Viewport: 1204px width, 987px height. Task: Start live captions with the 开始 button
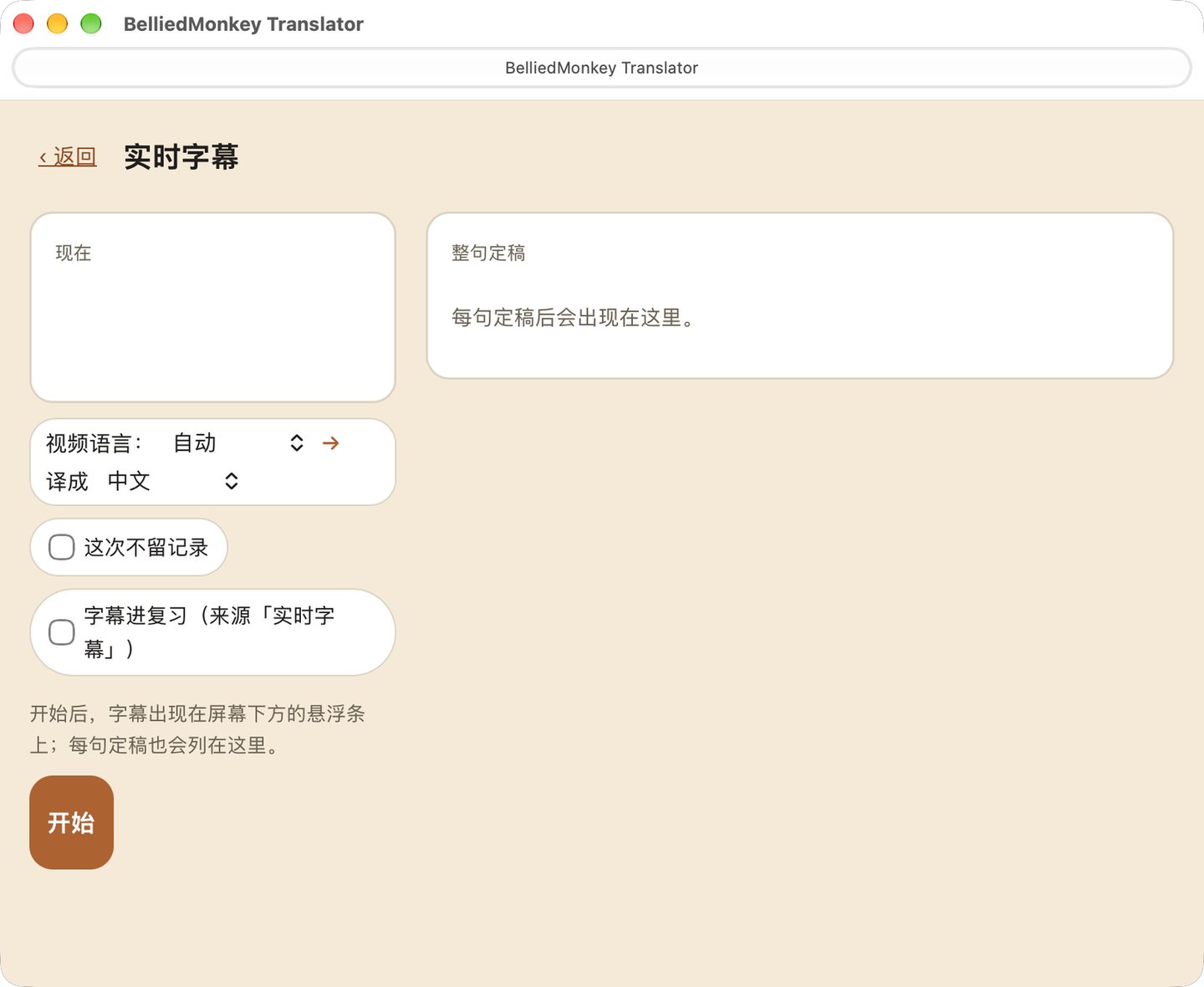[x=71, y=822]
